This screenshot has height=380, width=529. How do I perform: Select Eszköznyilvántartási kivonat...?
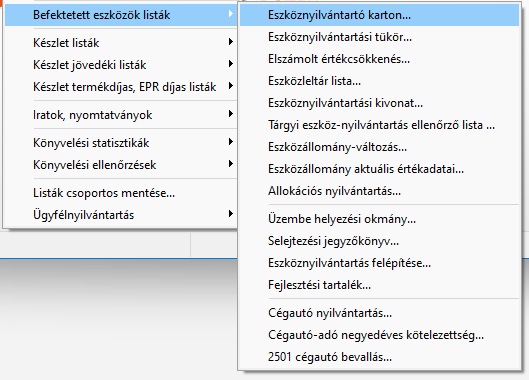pyautogui.click(x=380, y=103)
